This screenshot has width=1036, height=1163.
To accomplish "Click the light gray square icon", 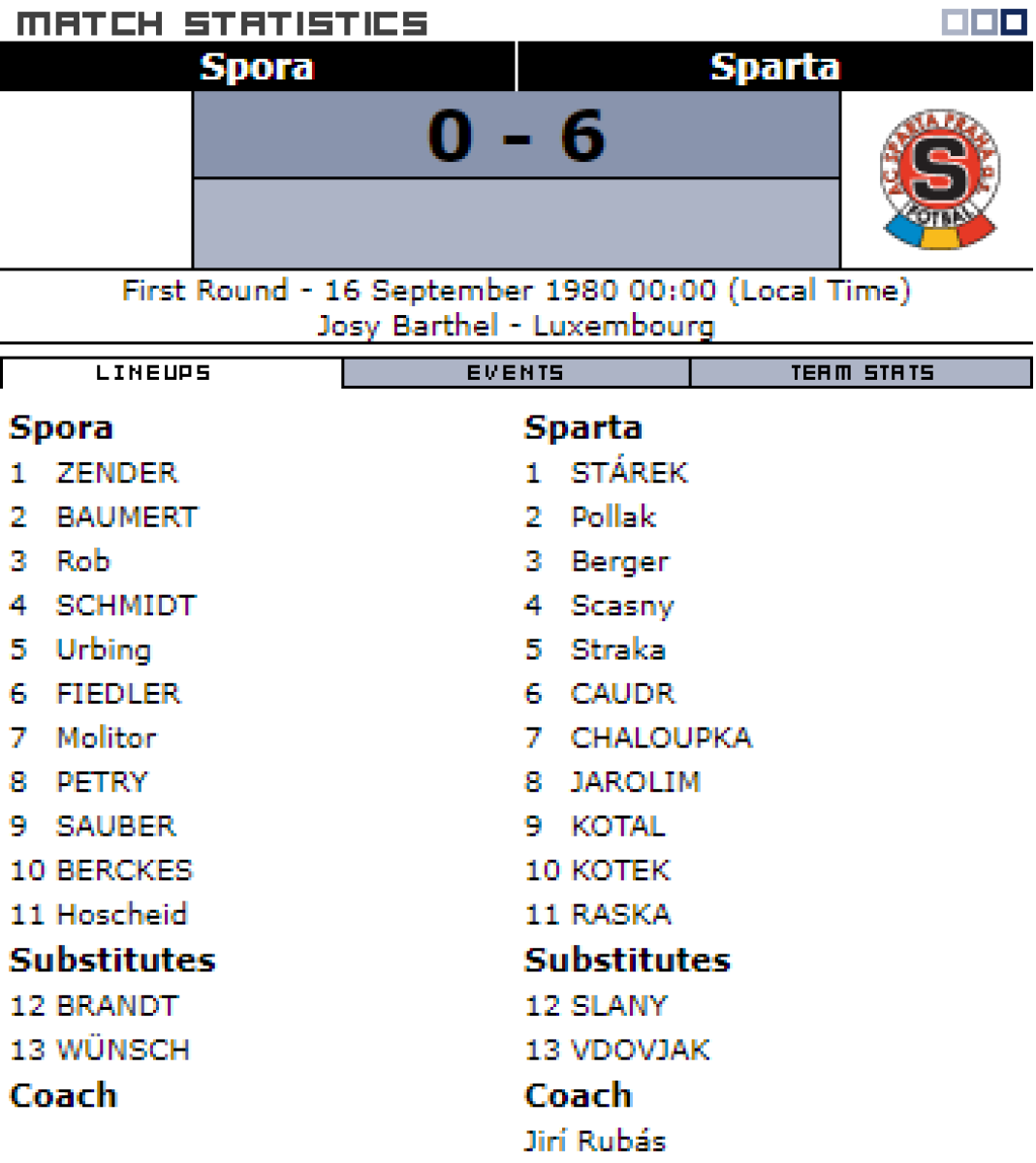I will 954,21.
